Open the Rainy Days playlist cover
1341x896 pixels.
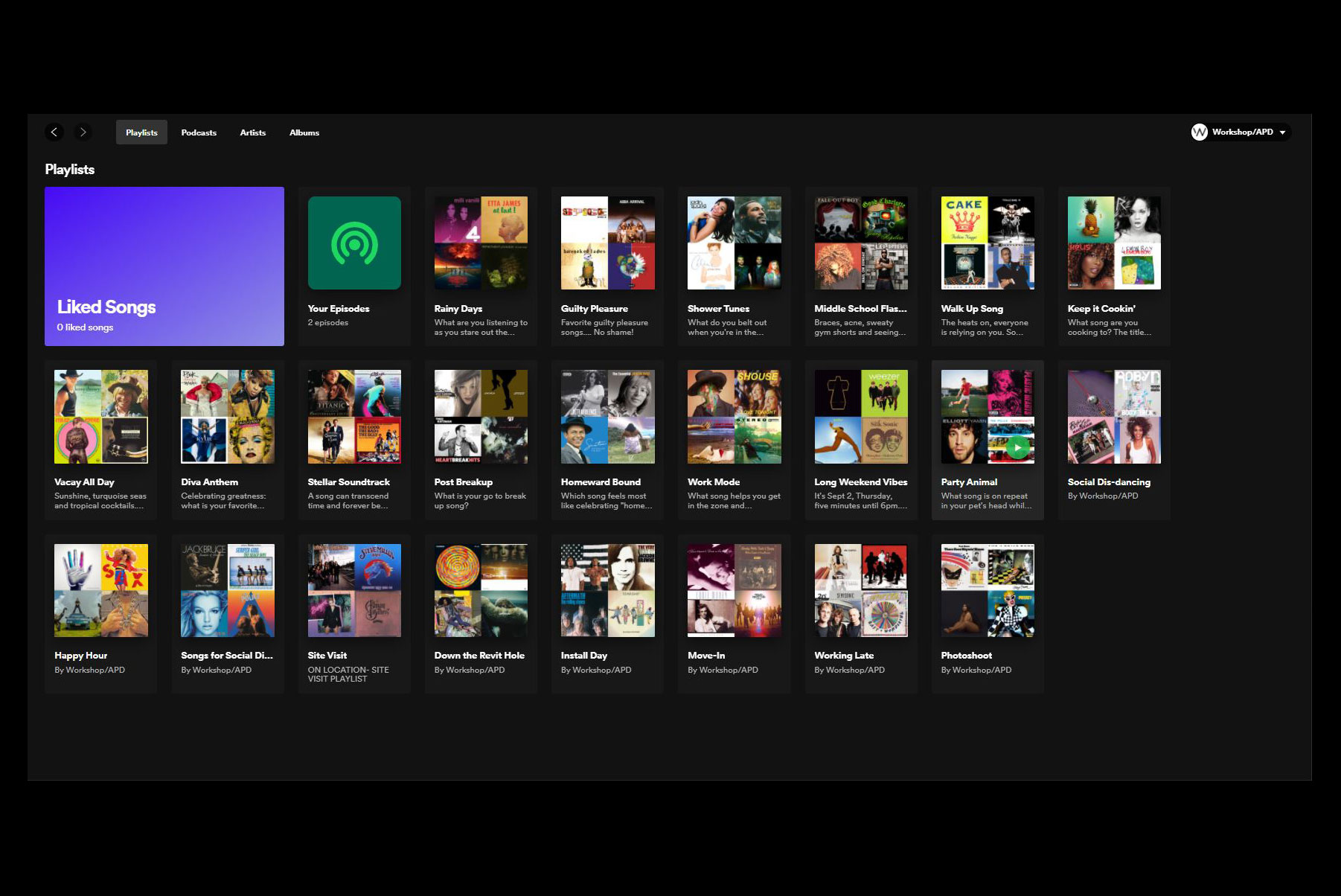point(481,243)
